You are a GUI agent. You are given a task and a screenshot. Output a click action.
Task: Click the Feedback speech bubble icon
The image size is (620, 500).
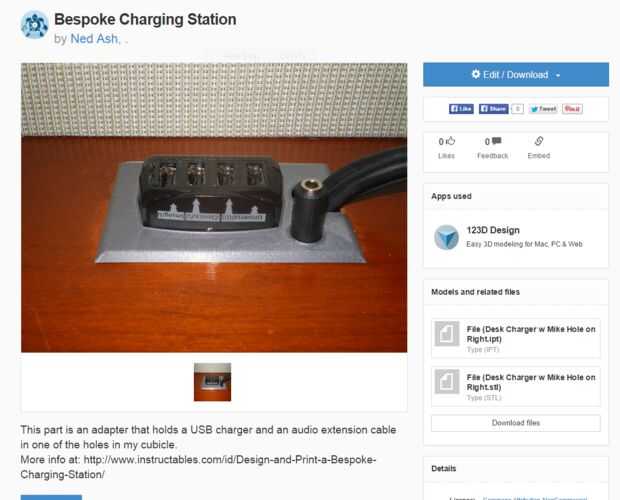click(x=497, y=141)
